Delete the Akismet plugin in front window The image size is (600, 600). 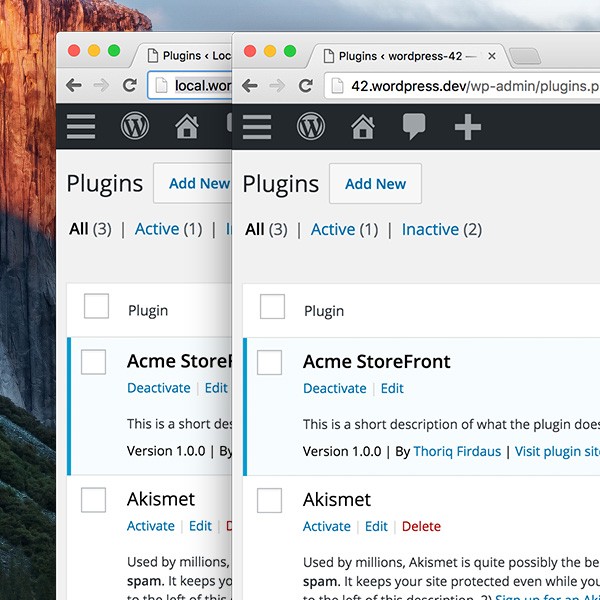421,527
